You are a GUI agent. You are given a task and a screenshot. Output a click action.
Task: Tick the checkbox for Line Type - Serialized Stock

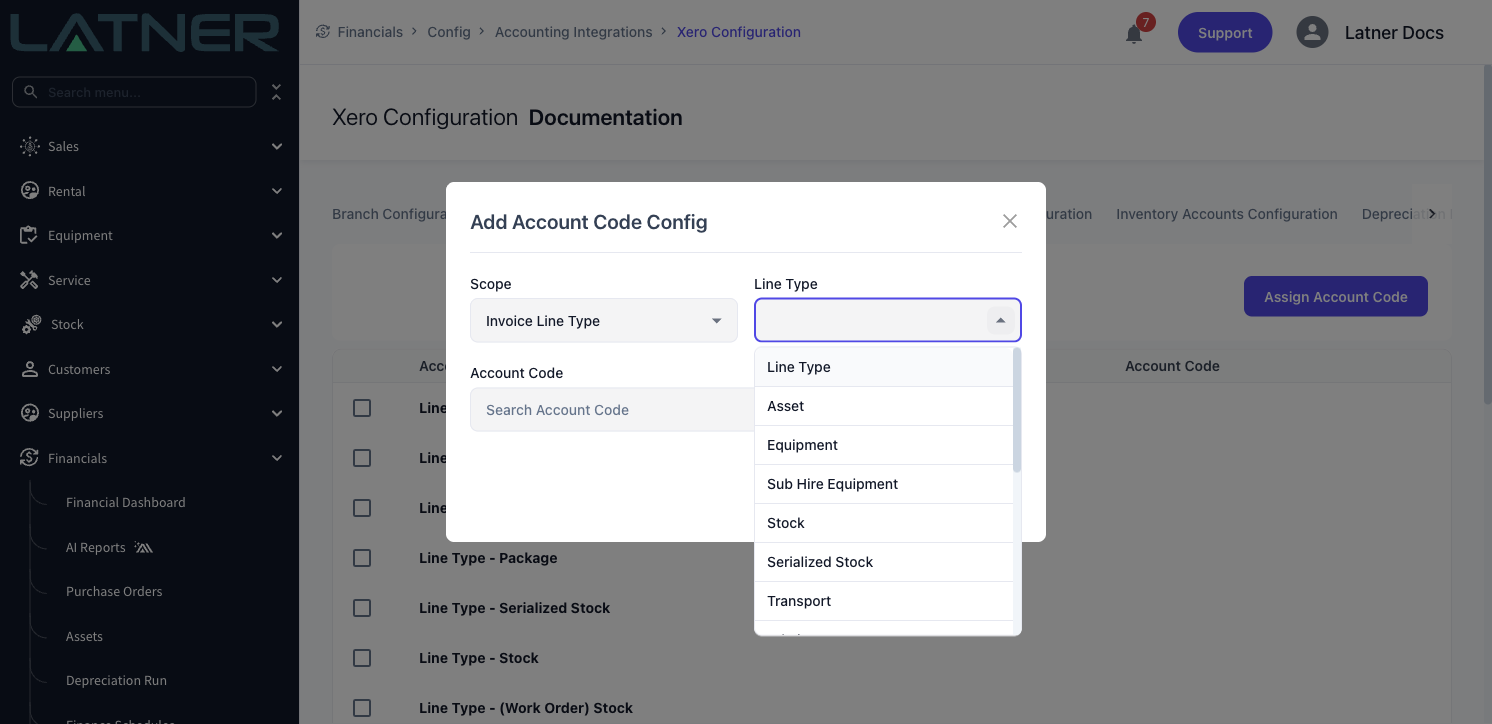pyautogui.click(x=362, y=608)
